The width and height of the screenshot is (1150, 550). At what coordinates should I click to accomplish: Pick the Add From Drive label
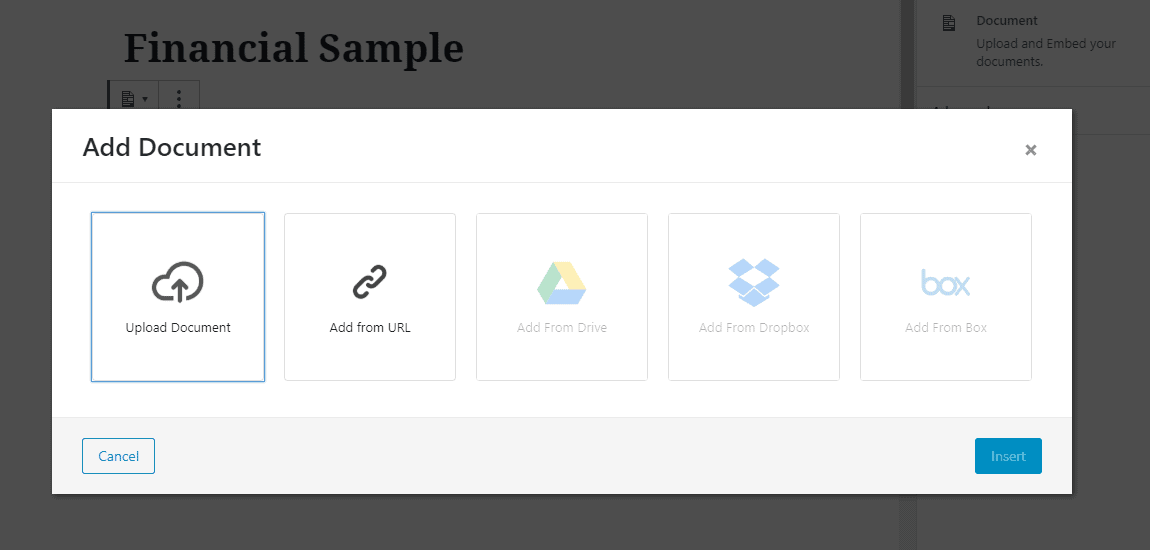tap(562, 328)
